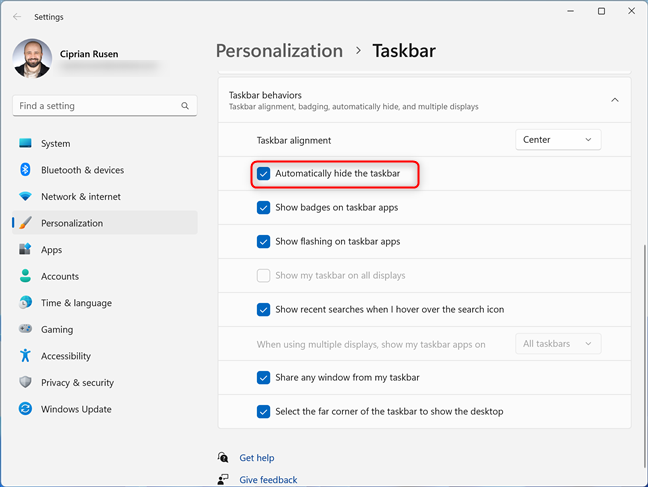The height and width of the screenshot is (487, 648).
Task: Open System settings category
Action: [105, 143]
